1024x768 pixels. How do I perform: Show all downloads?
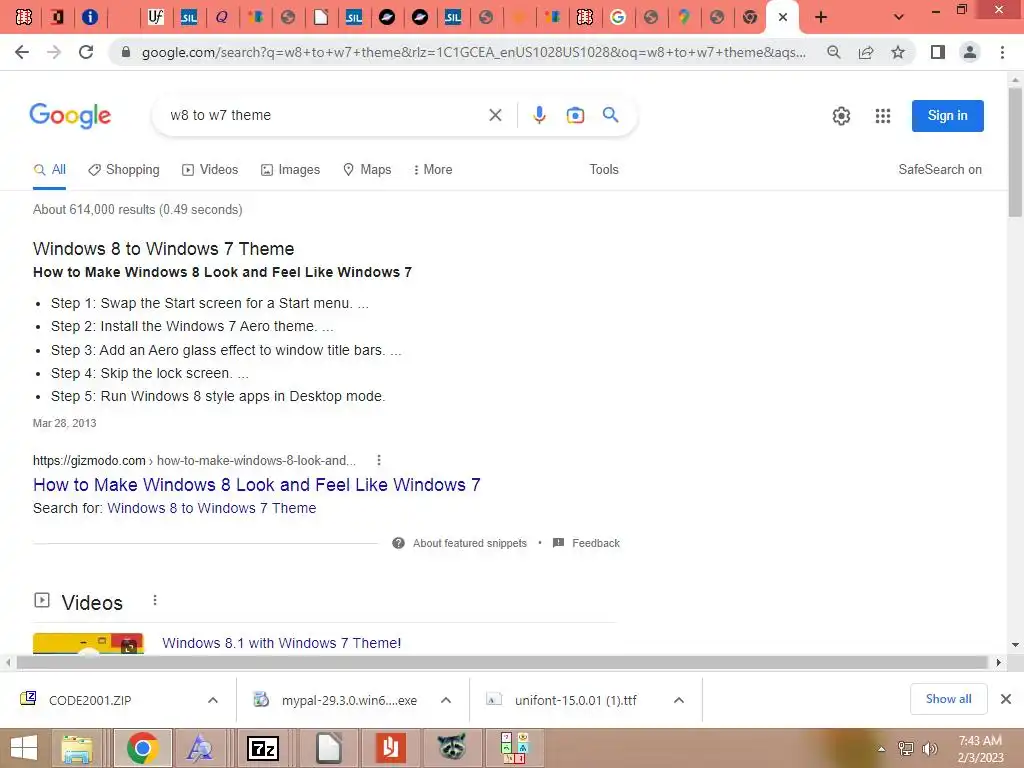click(x=948, y=699)
